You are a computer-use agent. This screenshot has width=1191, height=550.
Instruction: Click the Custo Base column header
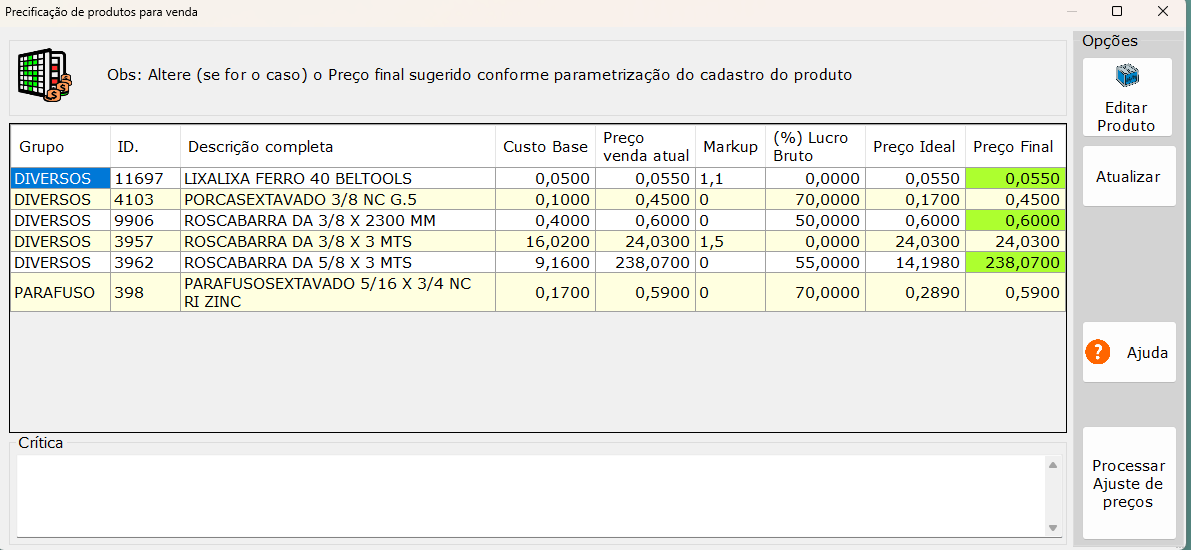pos(545,147)
